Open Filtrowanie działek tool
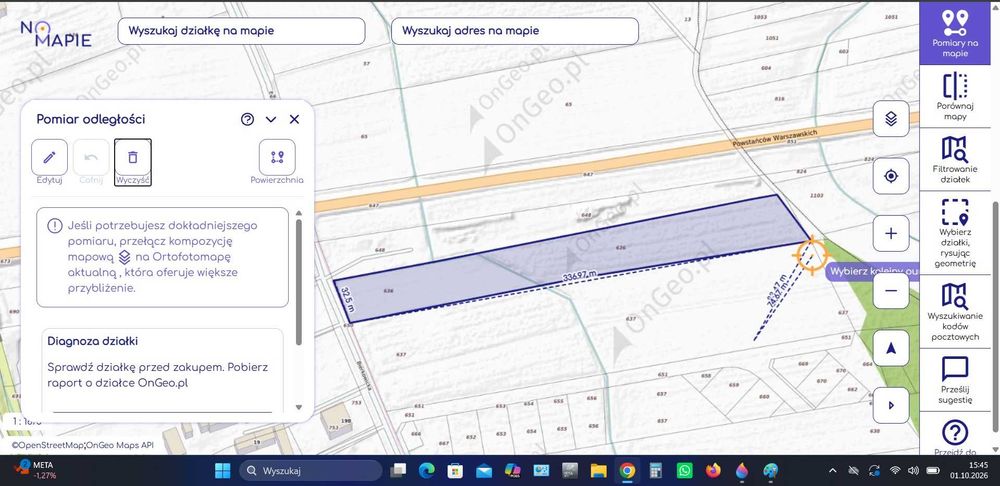The image size is (1000, 486). pos(955,159)
